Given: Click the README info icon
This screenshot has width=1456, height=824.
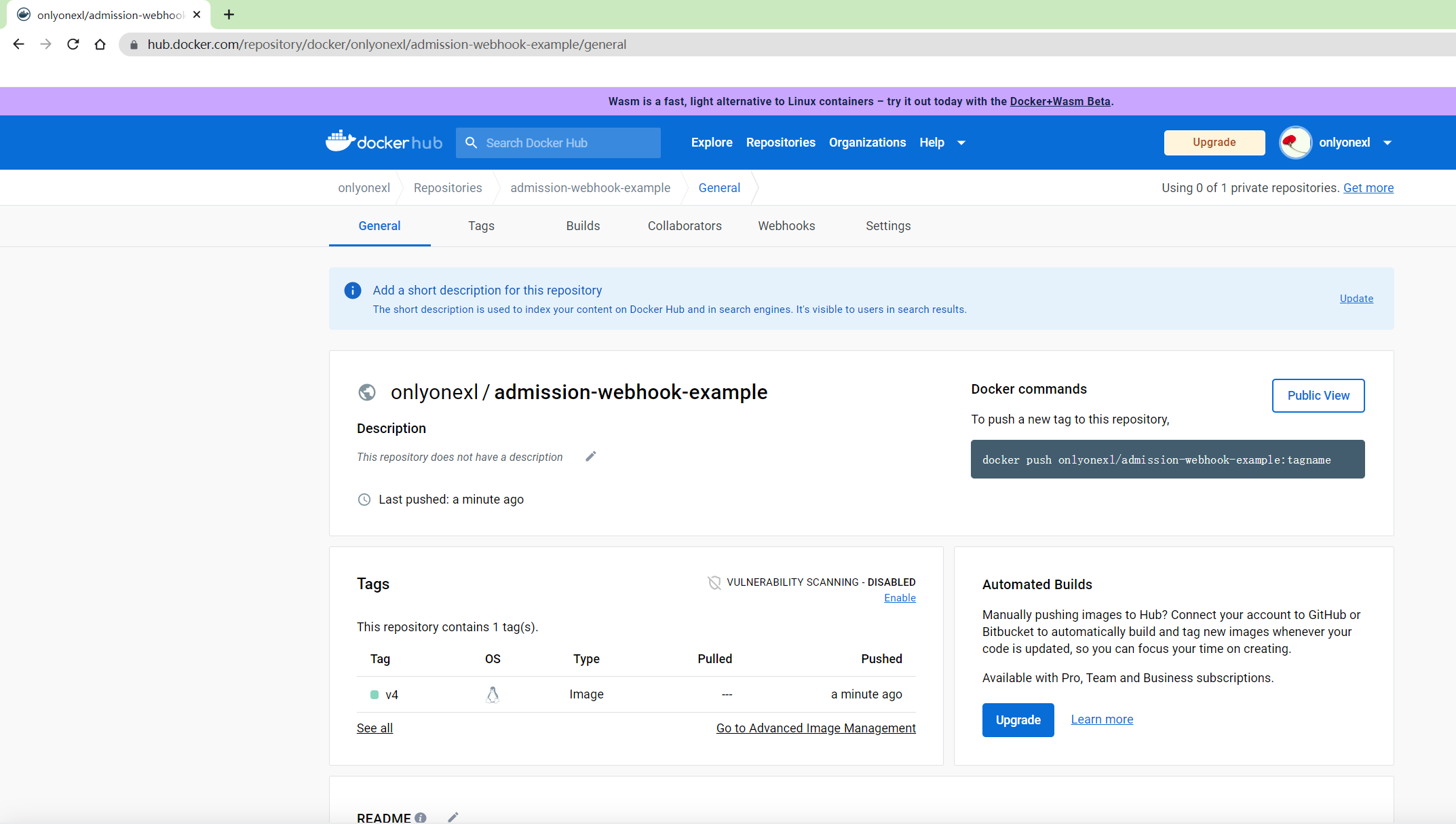Looking at the screenshot, I should (x=421, y=817).
